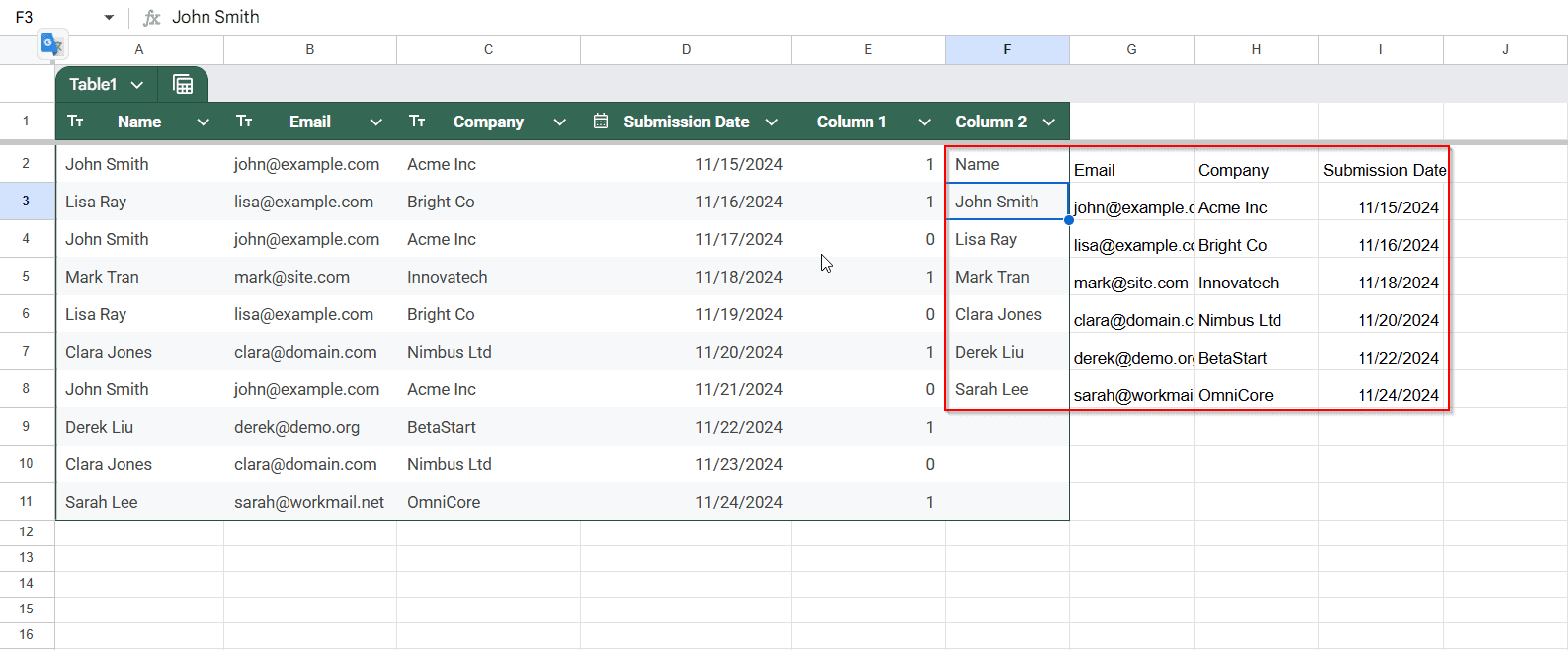Click Mark Tran in column A
The width and height of the screenshot is (1568, 650).
pos(139,277)
